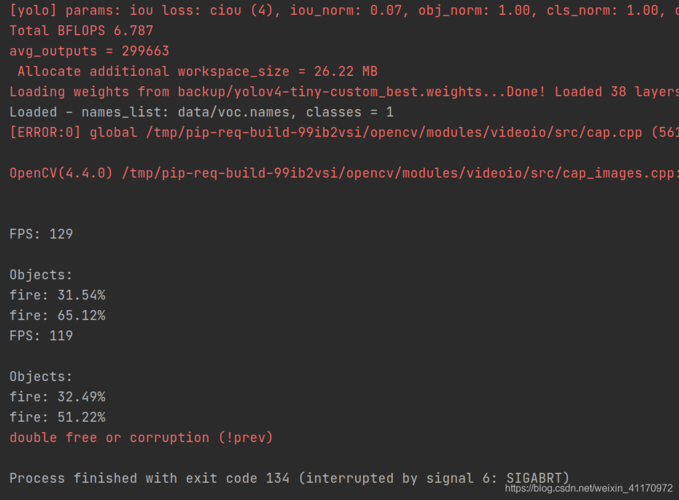Viewport: 679px width, 500px height.
Task: Click the '[yolo] params: iou loss' line
Action: [344, 10]
